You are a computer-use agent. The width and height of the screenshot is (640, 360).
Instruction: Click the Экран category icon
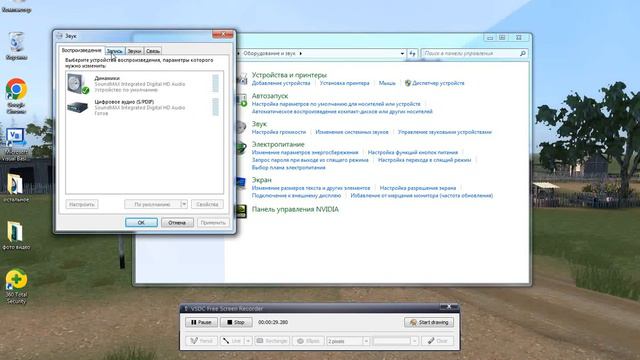pyautogui.click(x=241, y=183)
